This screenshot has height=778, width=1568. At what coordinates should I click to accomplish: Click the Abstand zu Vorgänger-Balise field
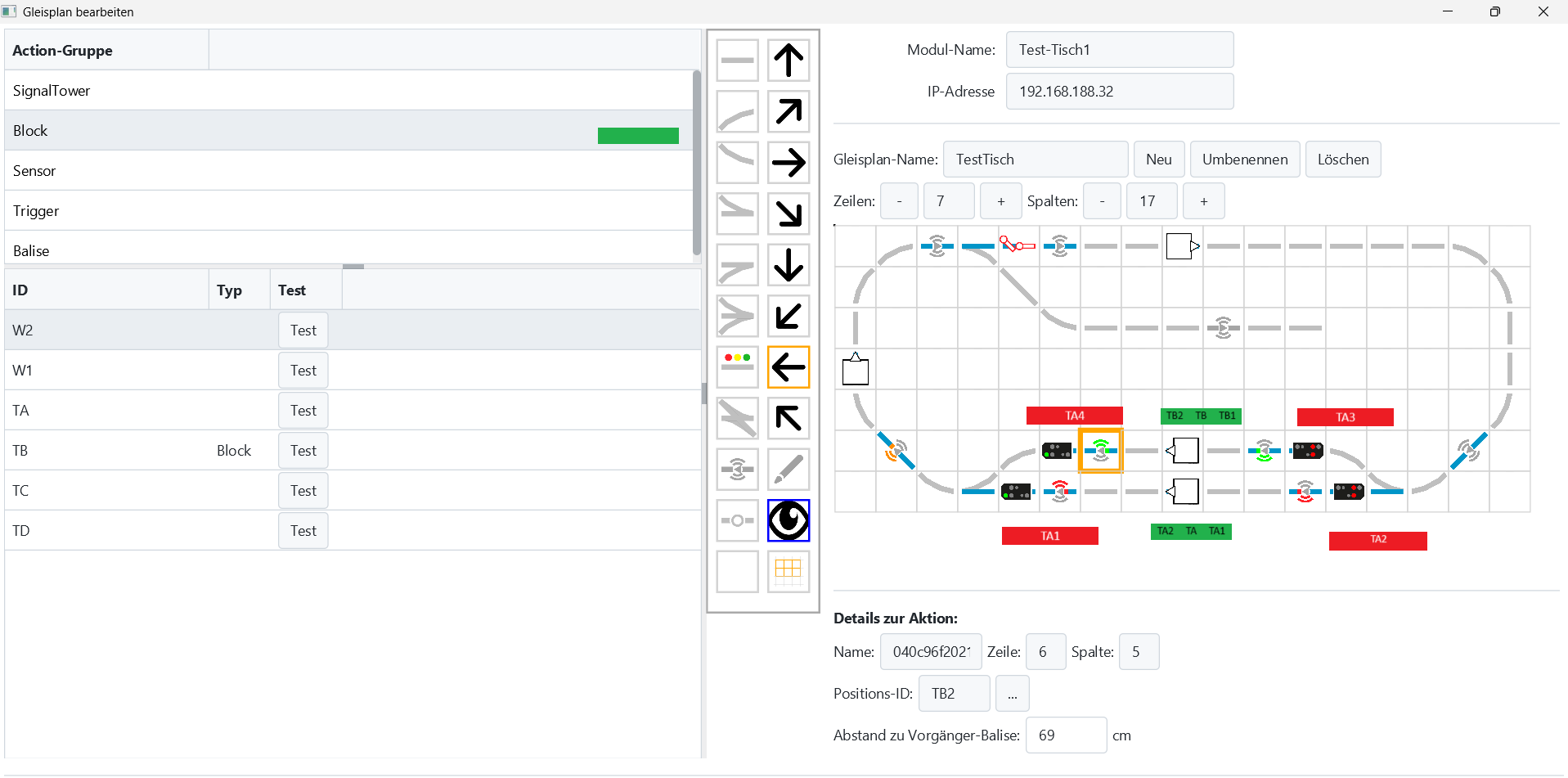click(1066, 735)
